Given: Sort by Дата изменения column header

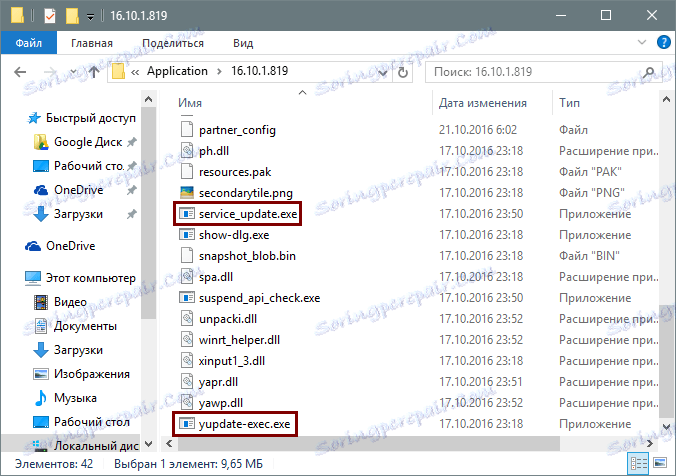Looking at the screenshot, I should pyautogui.click(x=482, y=103).
